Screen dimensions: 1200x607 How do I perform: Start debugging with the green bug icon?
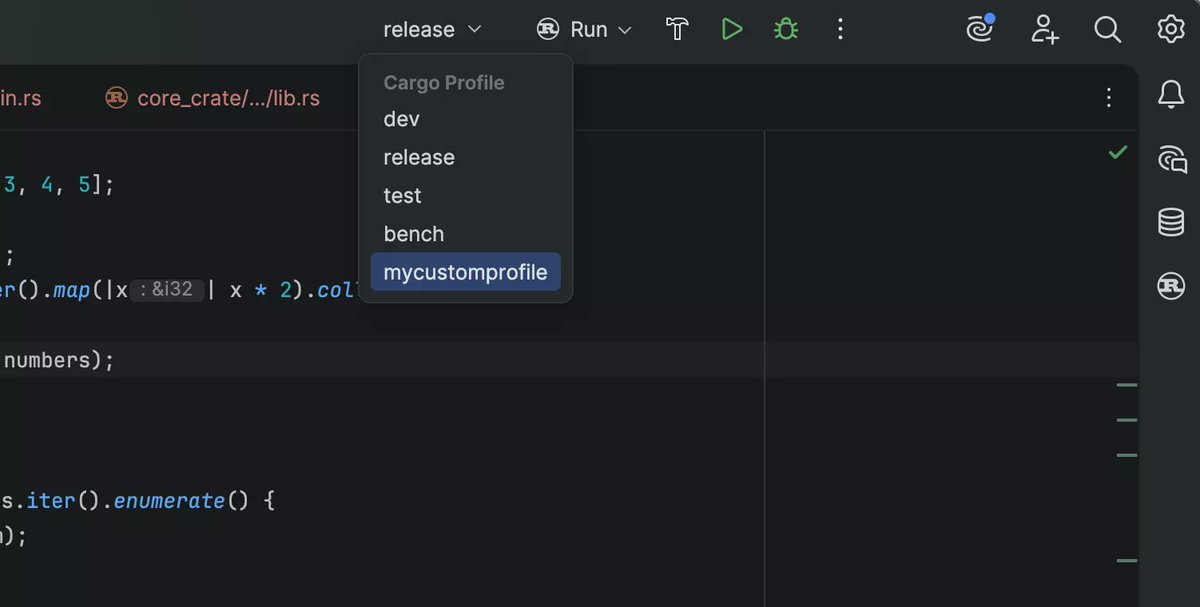[786, 29]
